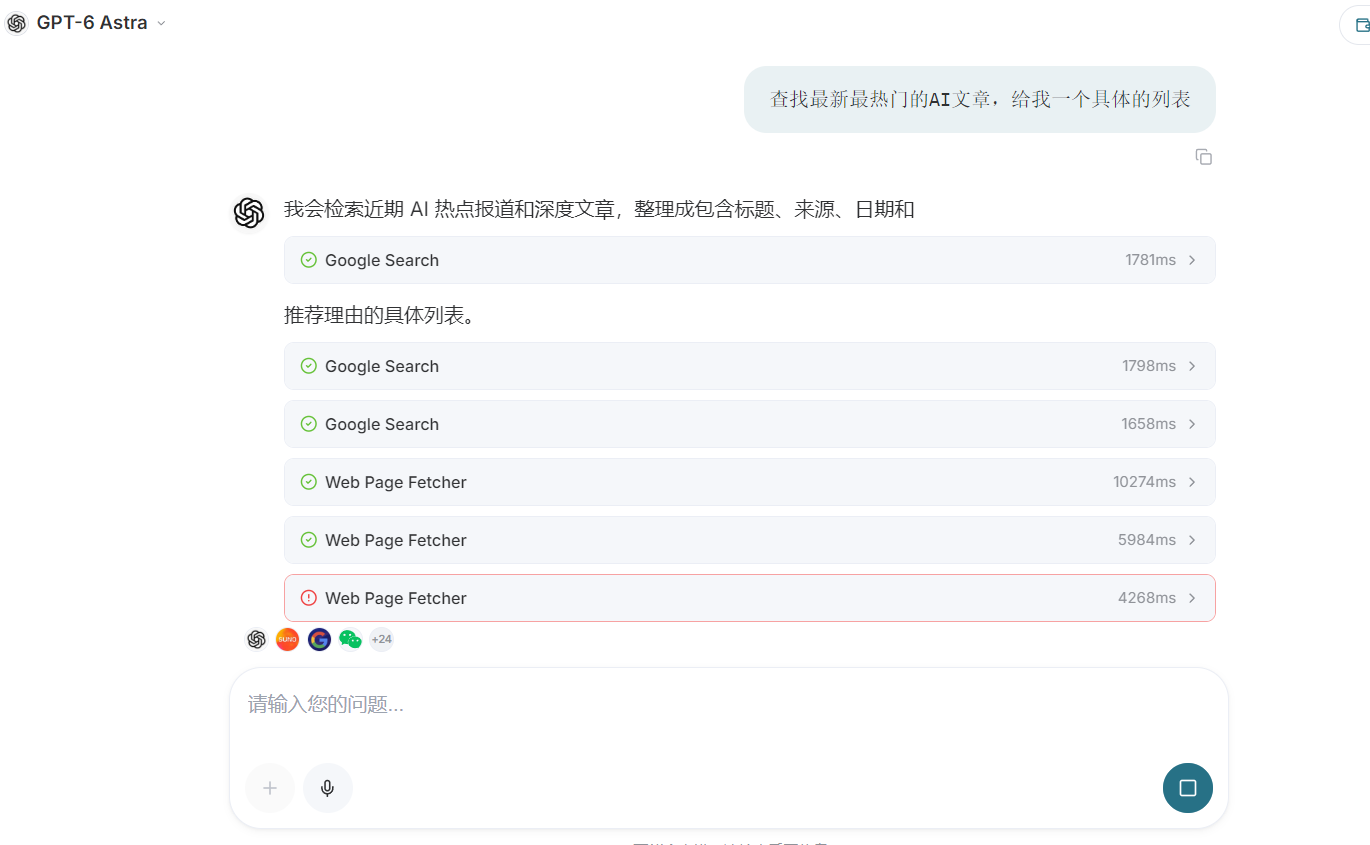The image size is (1370, 845).
Task: Click the text line '推荐理由的具体列表。'
Action: [379, 316]
